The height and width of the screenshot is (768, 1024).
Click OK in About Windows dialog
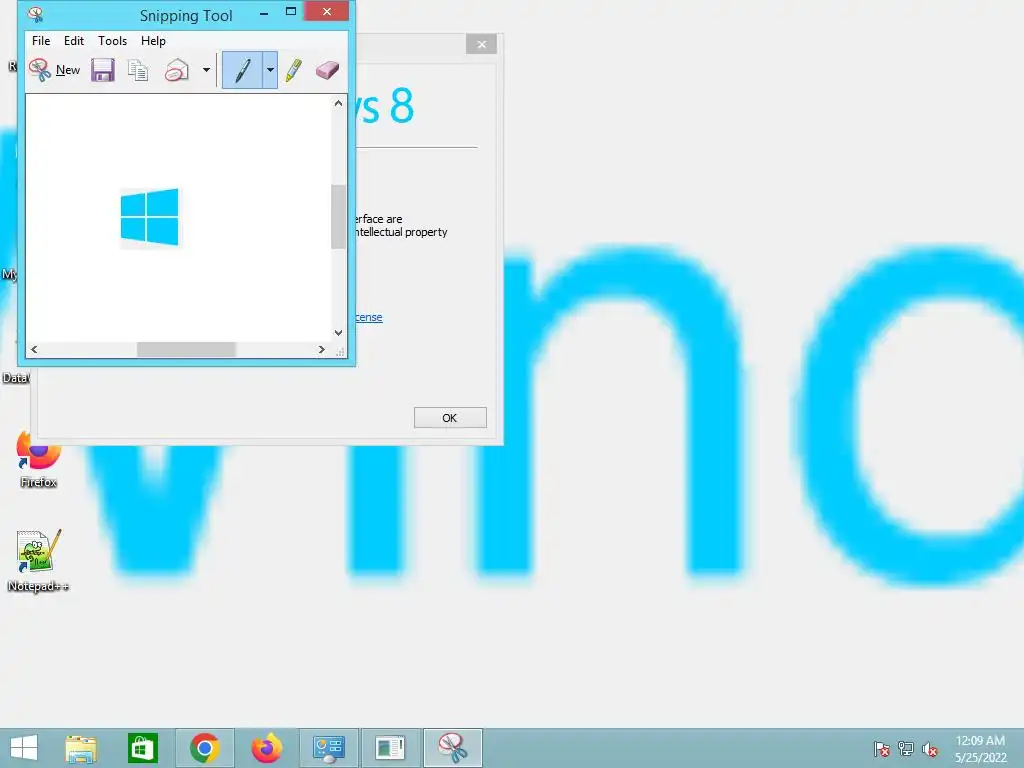click(x=450, y=418)
